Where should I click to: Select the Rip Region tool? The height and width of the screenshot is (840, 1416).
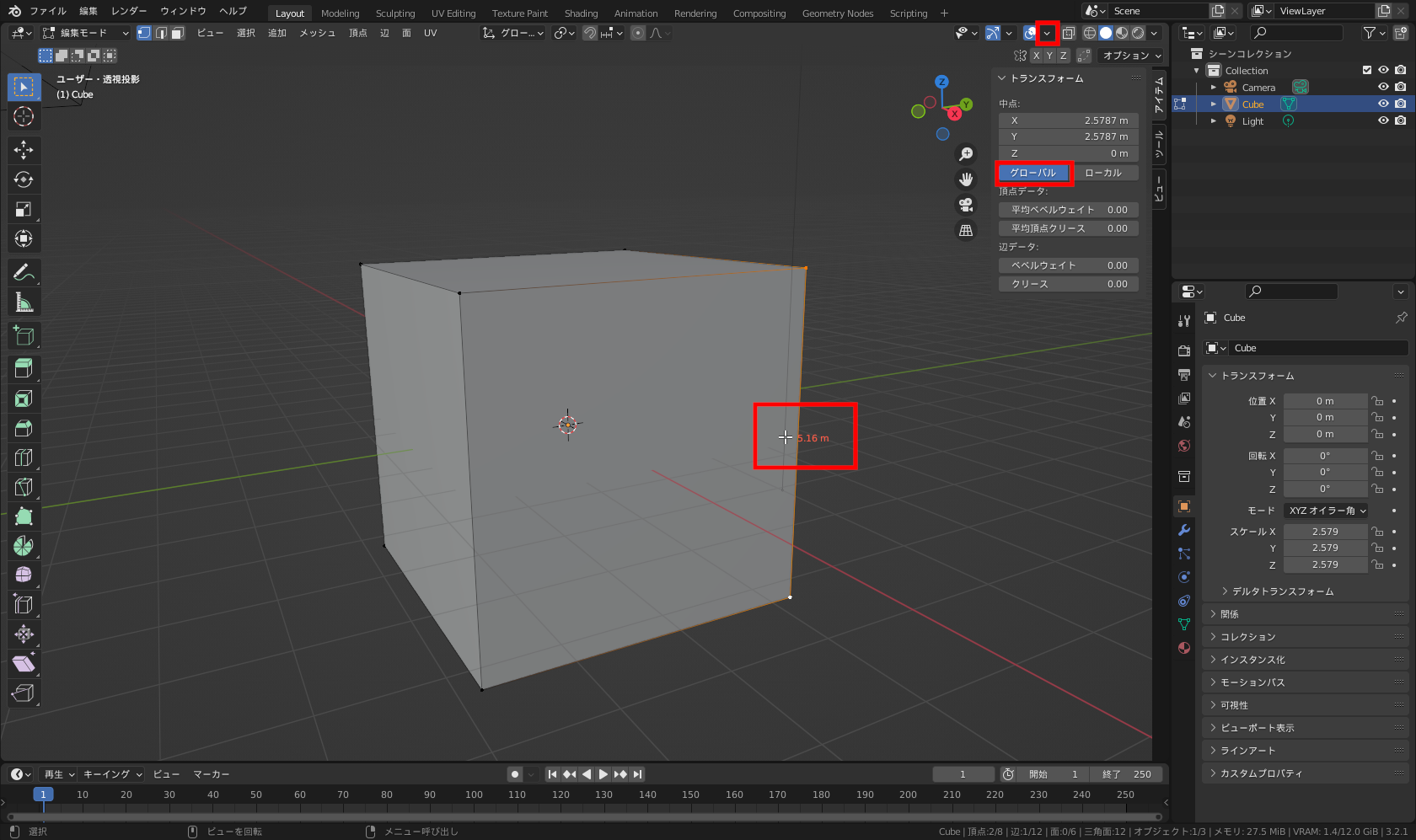(x=24, y=693)
